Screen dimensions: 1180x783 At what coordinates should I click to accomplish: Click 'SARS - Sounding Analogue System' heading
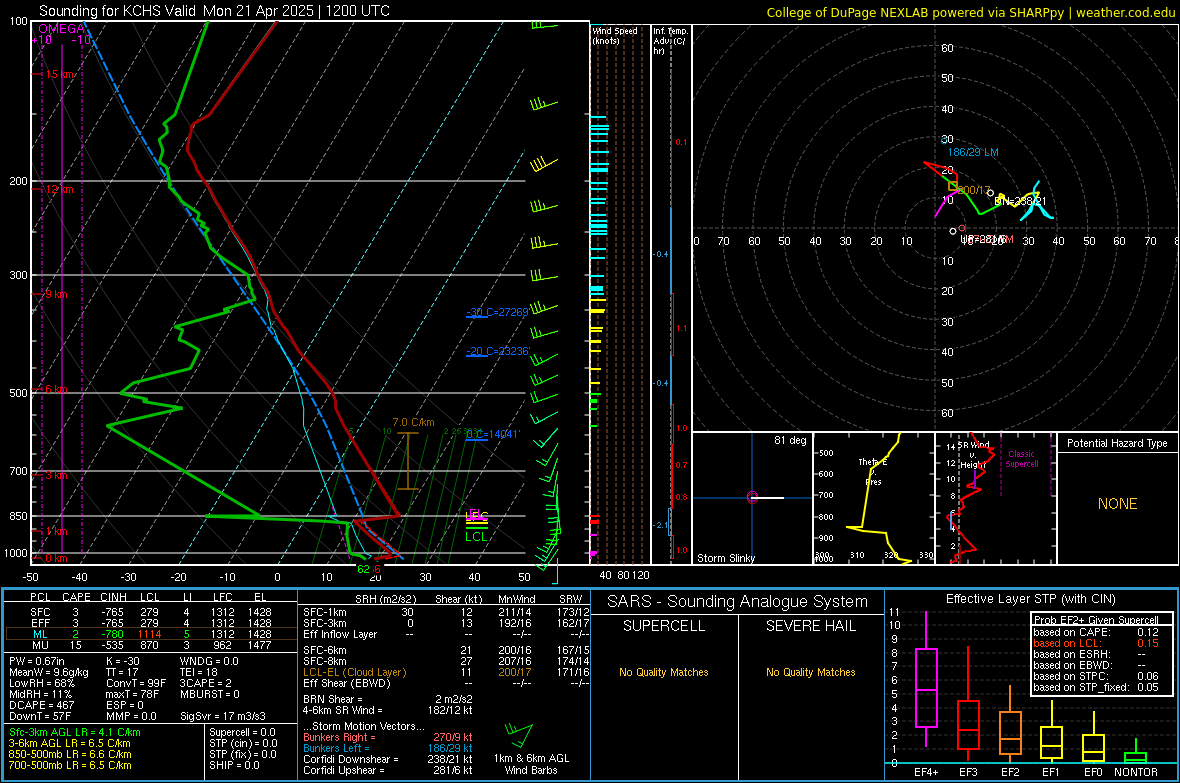tap(737, 602)
